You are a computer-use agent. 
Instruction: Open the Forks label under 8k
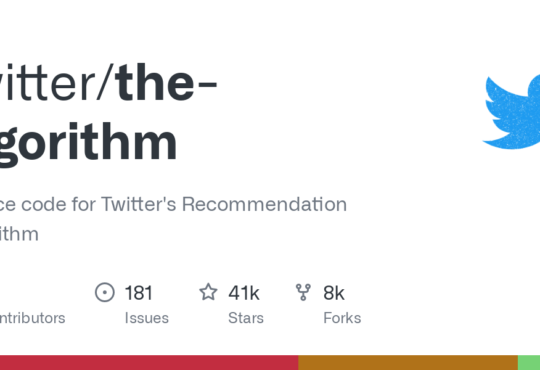coord(342,318)
